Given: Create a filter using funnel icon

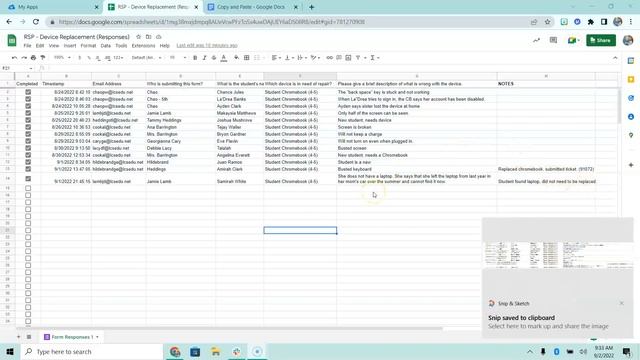Looking at the screenshot, I should click(x=358, y=58).
